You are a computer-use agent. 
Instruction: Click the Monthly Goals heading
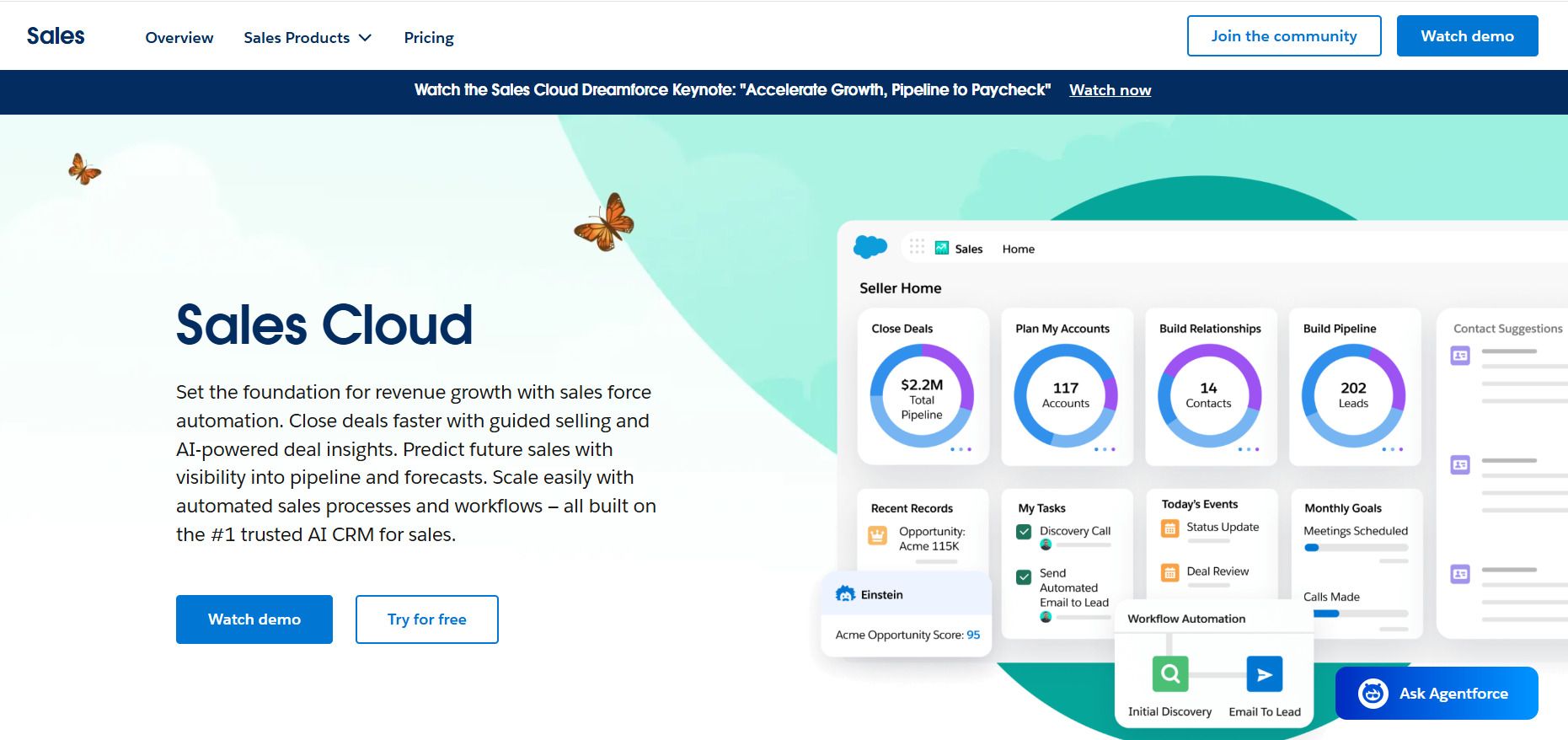tap(1343, 508)
